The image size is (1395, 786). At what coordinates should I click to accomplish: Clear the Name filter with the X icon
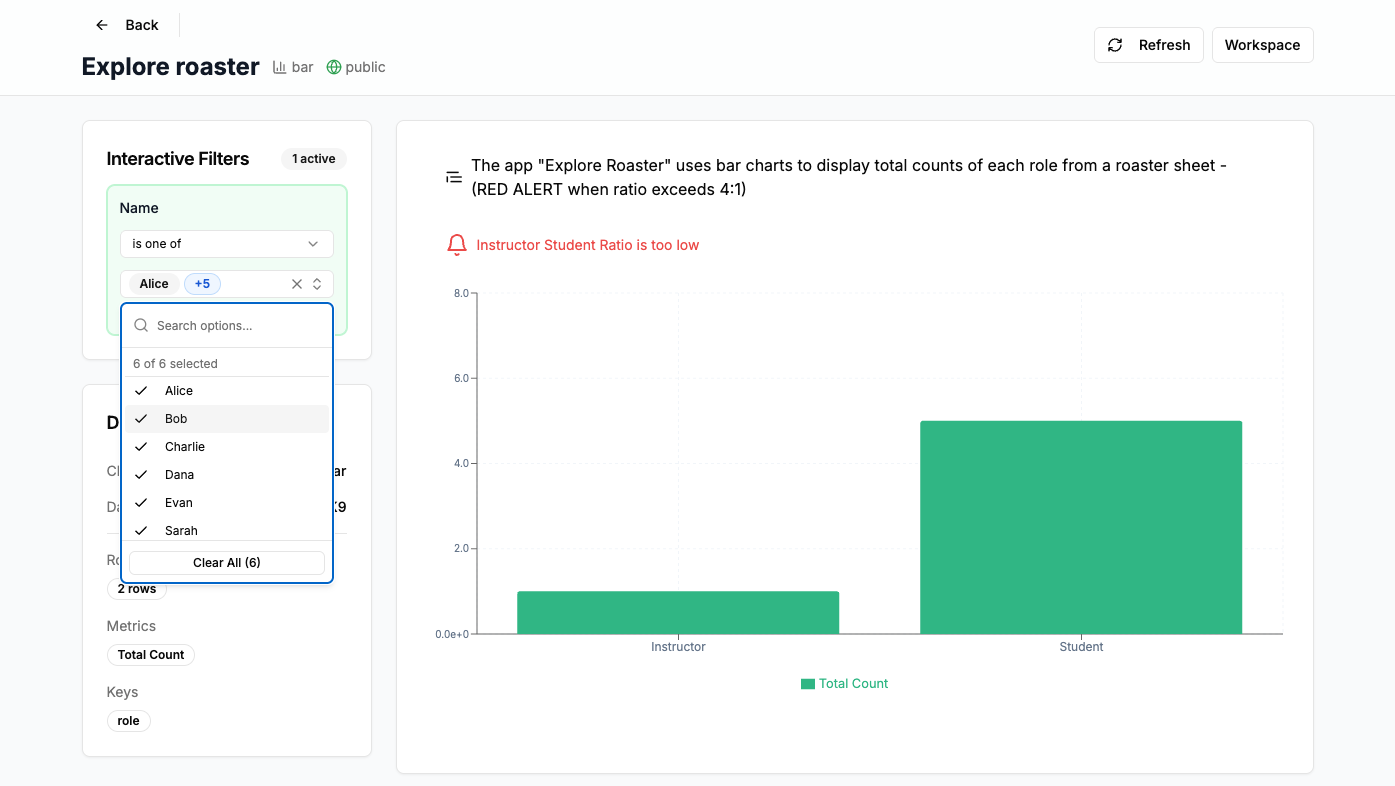coord(297,284)
